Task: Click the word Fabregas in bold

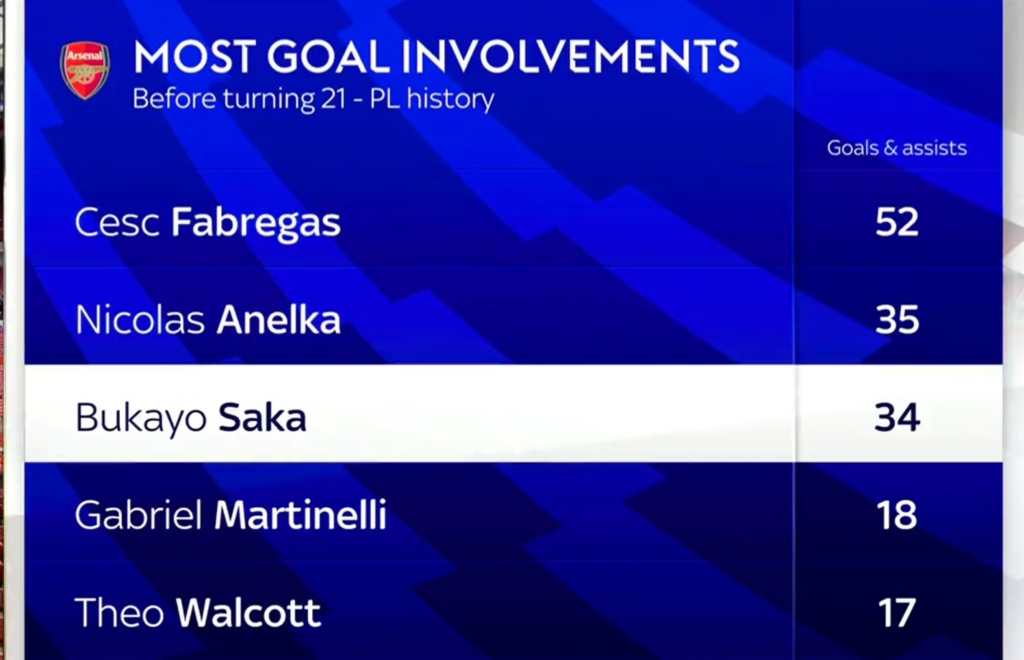Action: coord(256,223)
